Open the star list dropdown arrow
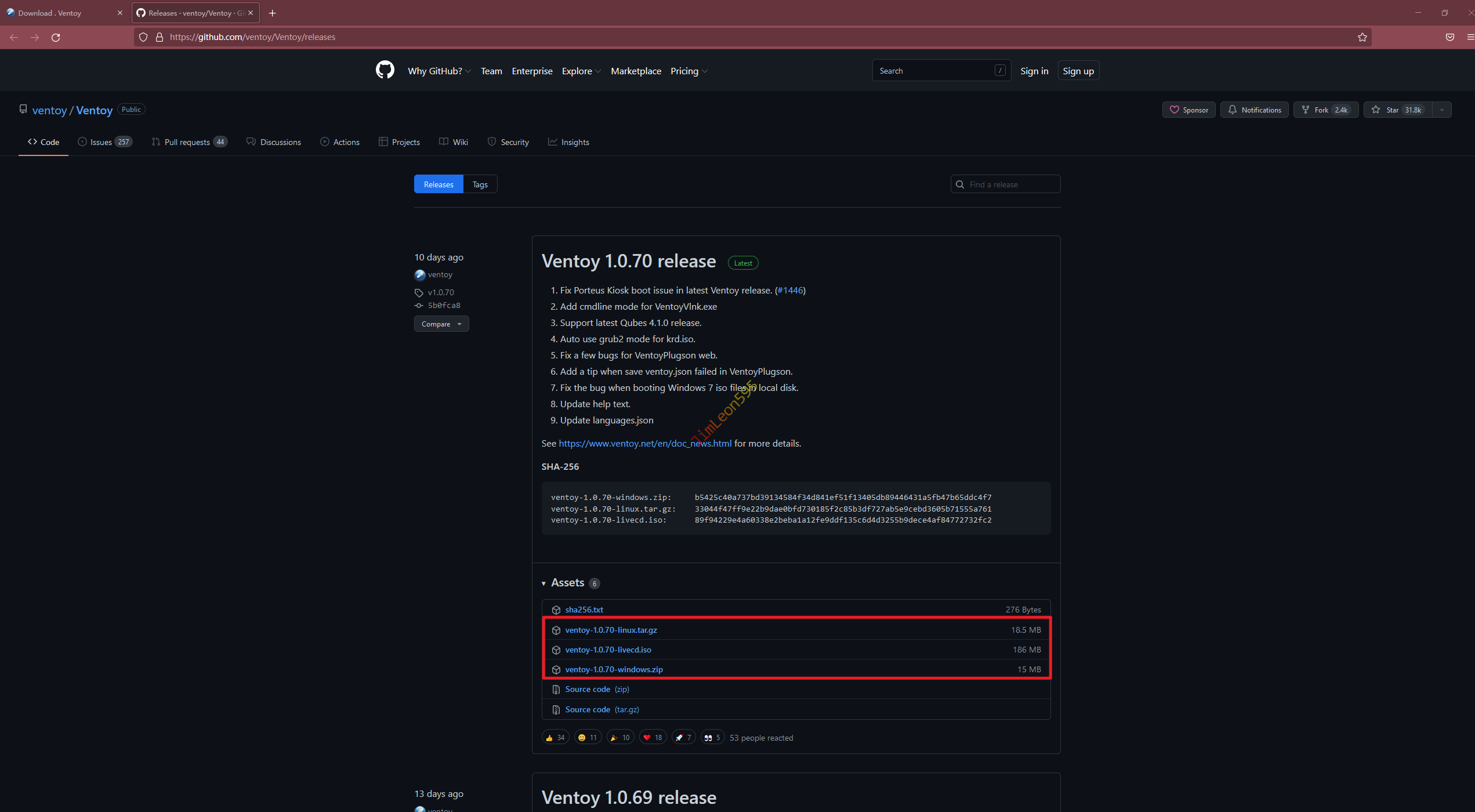 coord(1442,110)
